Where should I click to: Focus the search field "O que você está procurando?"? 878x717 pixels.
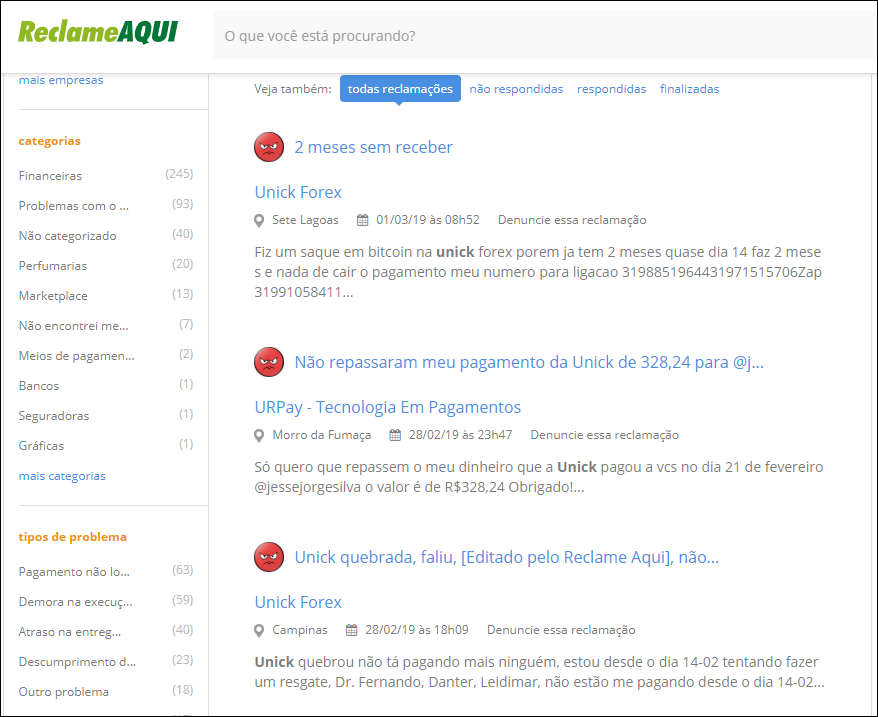pos(544,36)
